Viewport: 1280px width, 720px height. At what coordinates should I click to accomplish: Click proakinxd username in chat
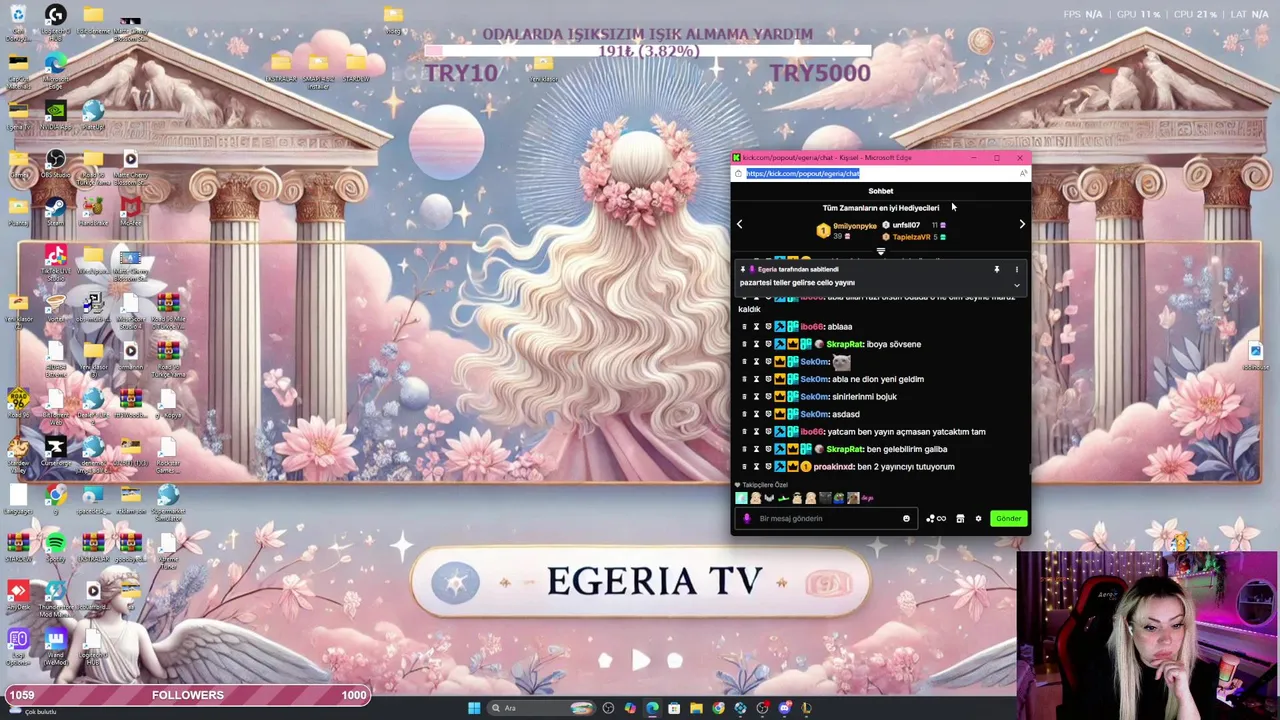(x=834, y=467)
